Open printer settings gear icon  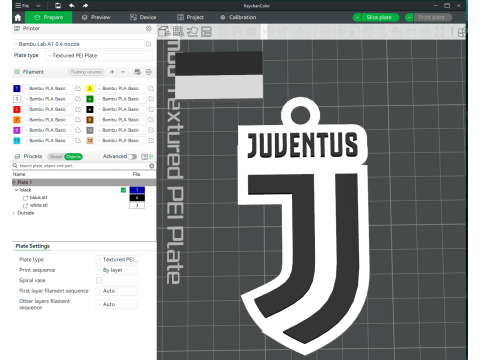coord(149,29)
